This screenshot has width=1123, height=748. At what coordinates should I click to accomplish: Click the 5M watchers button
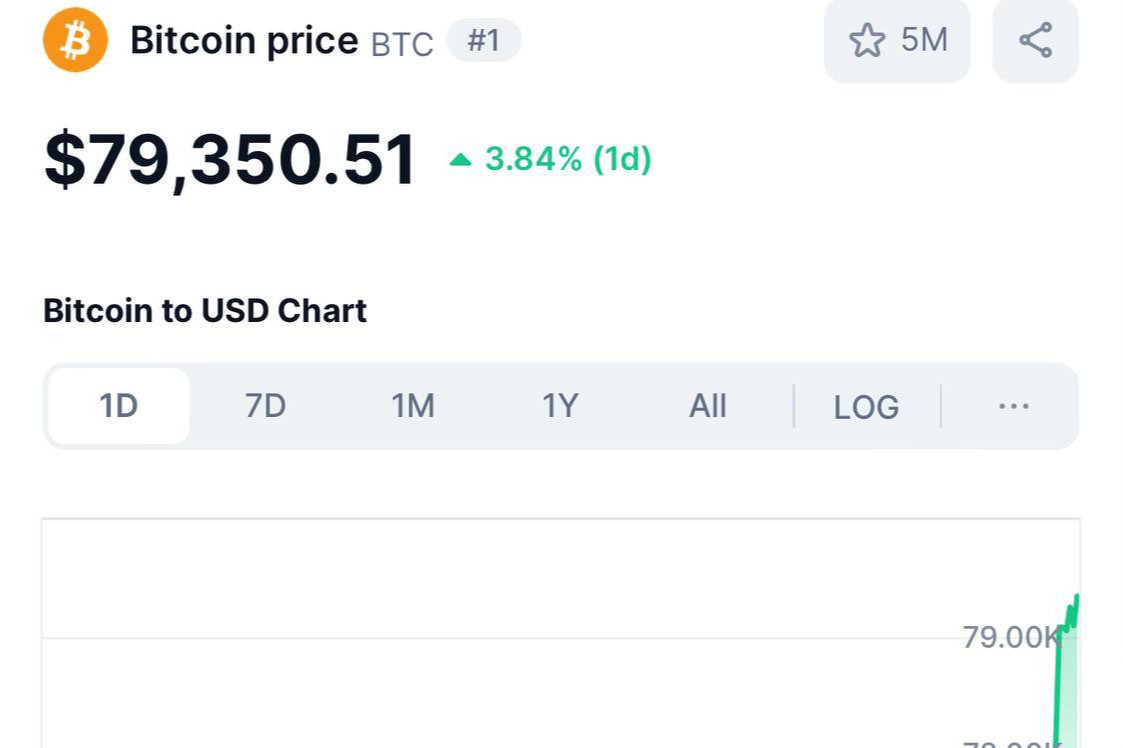coord(897,40)
